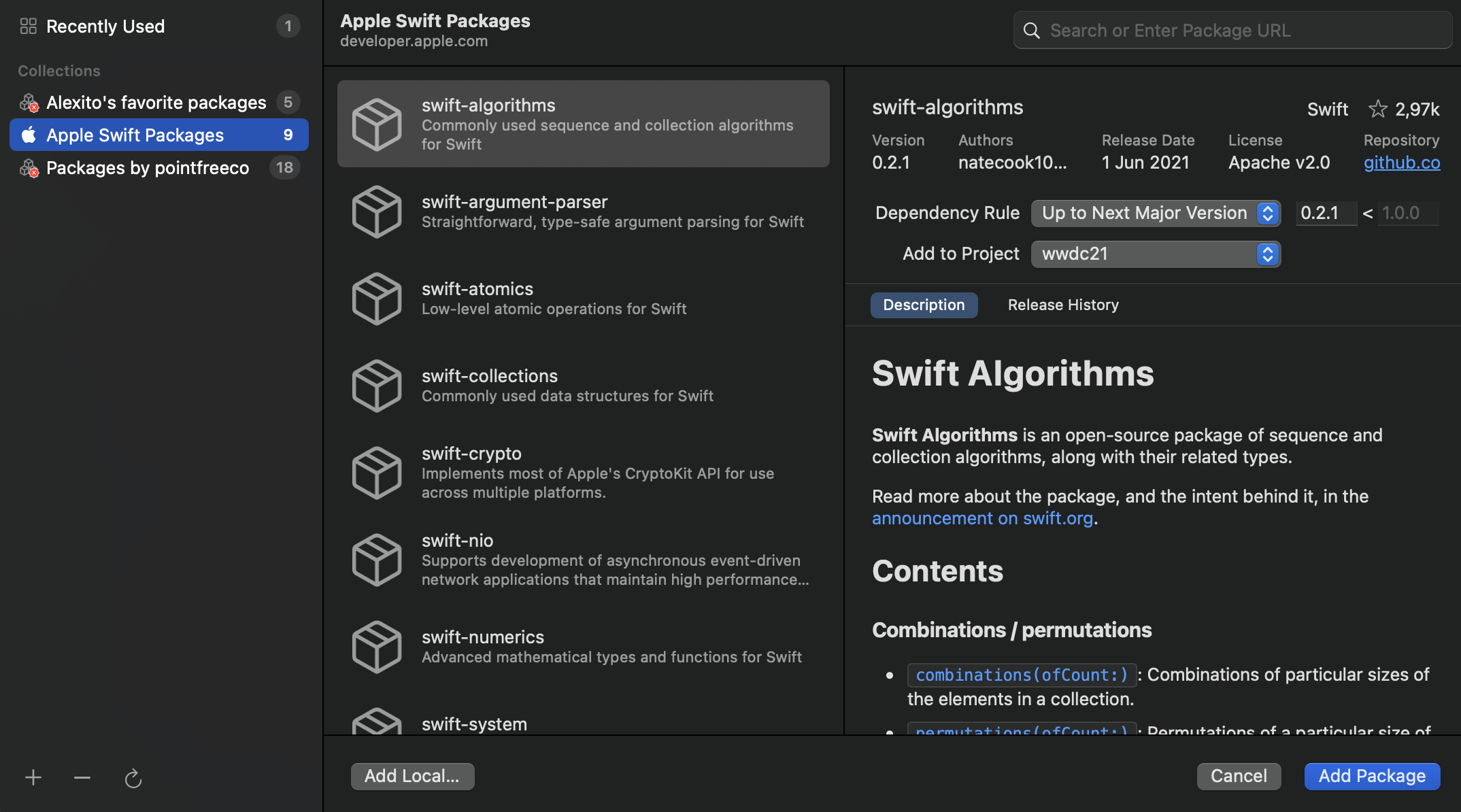Open the Recently Used section

point(105,26)
